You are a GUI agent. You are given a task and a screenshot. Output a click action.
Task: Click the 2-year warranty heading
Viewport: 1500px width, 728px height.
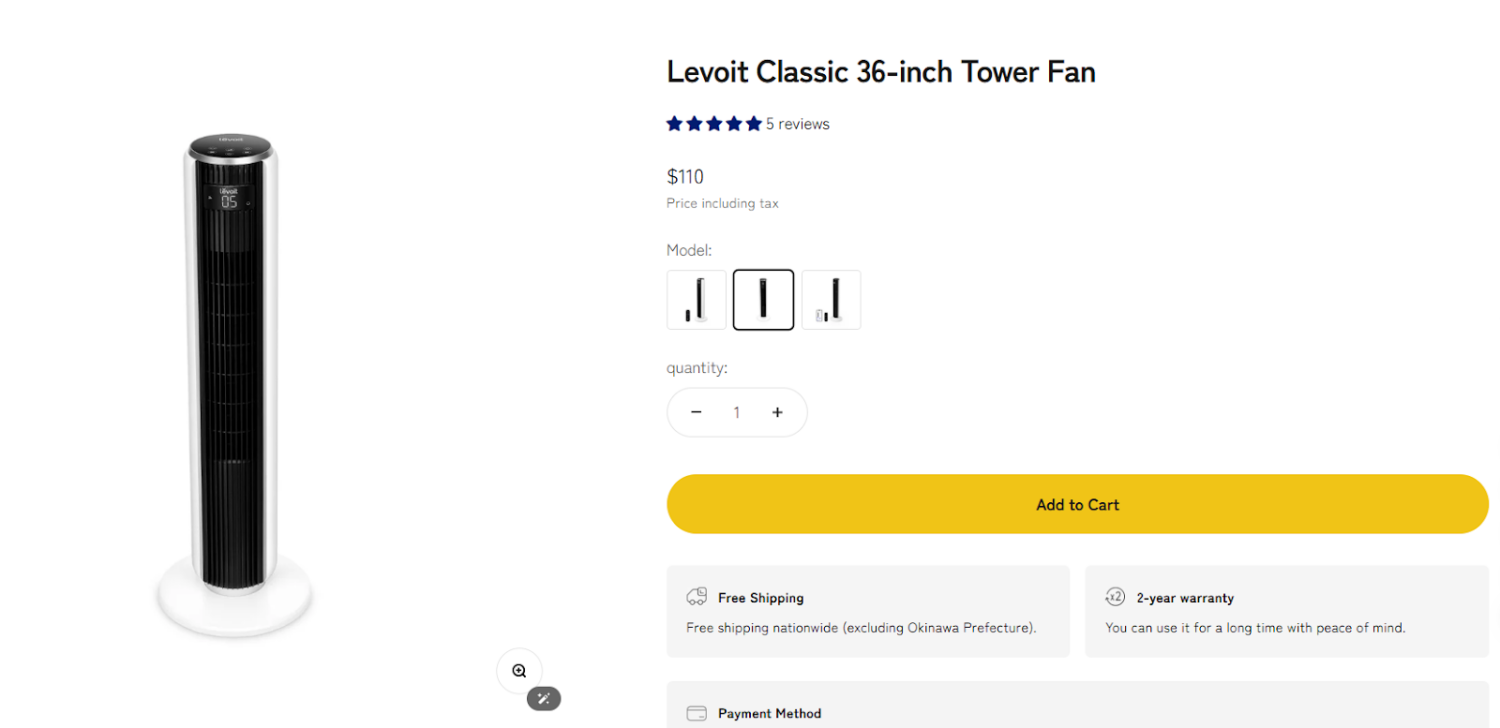pos(1185,598)
